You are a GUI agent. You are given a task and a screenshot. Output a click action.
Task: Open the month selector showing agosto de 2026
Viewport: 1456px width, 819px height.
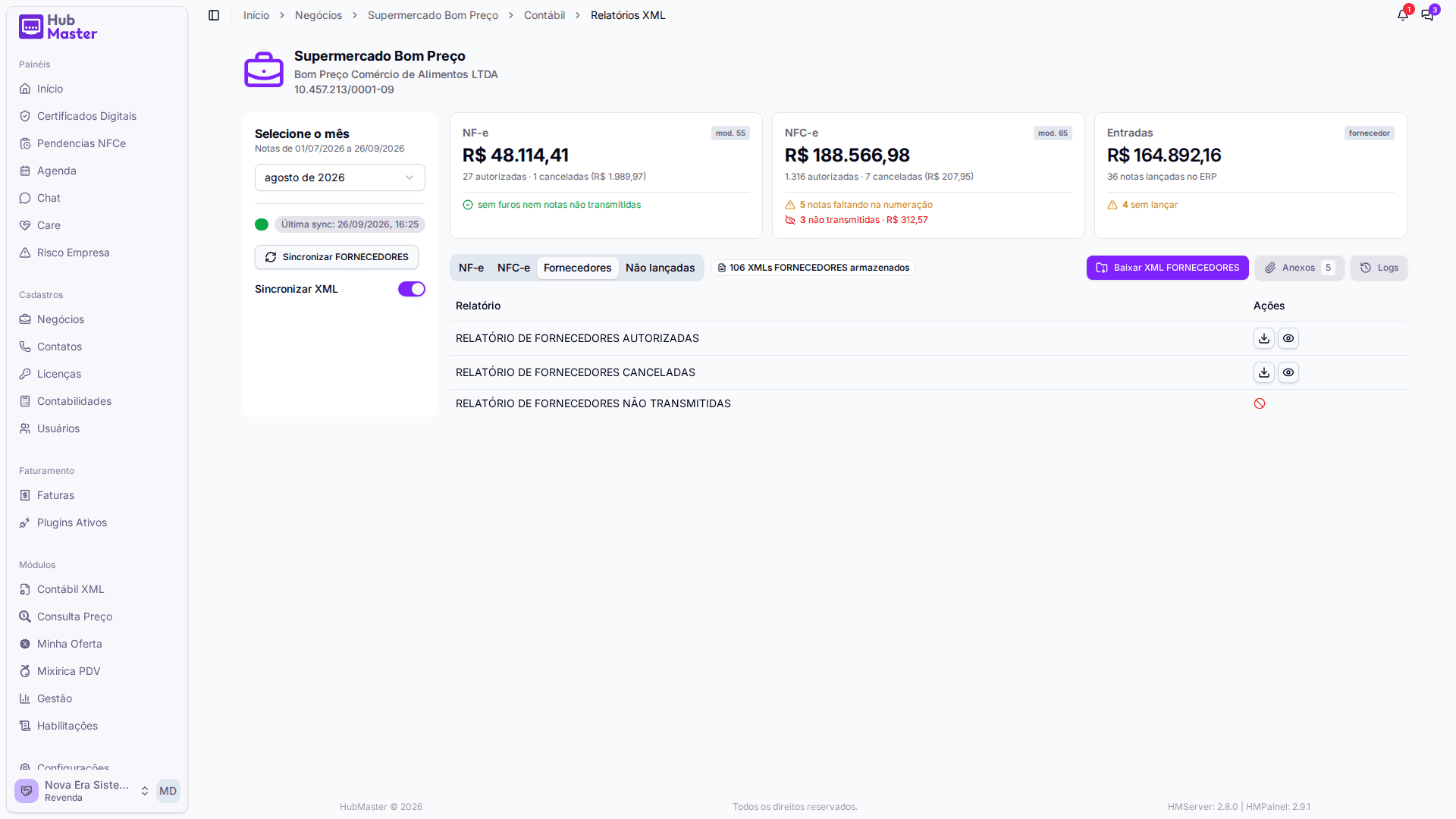point(340,177)
